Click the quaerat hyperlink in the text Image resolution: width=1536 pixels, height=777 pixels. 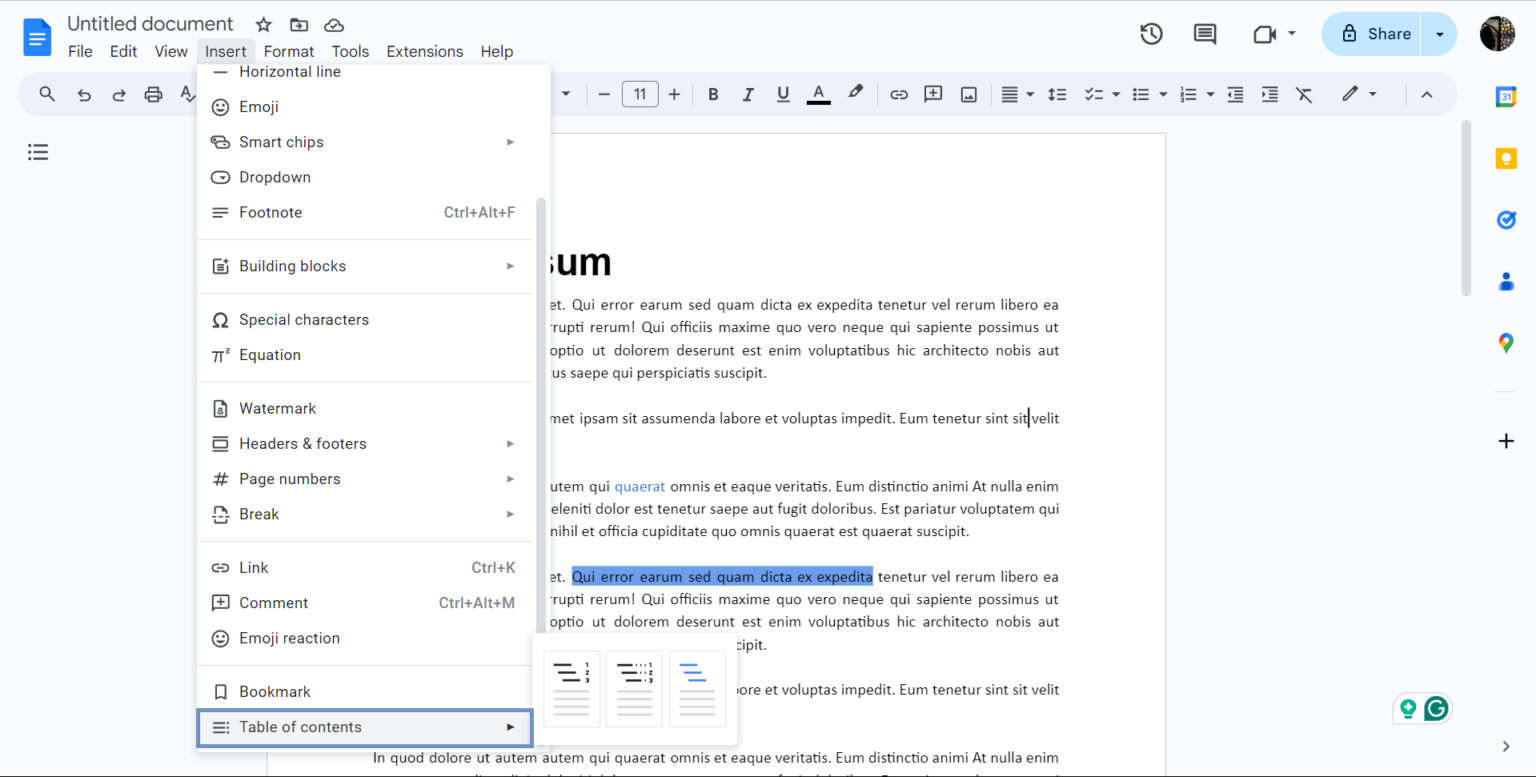click(x=640, y=486)
